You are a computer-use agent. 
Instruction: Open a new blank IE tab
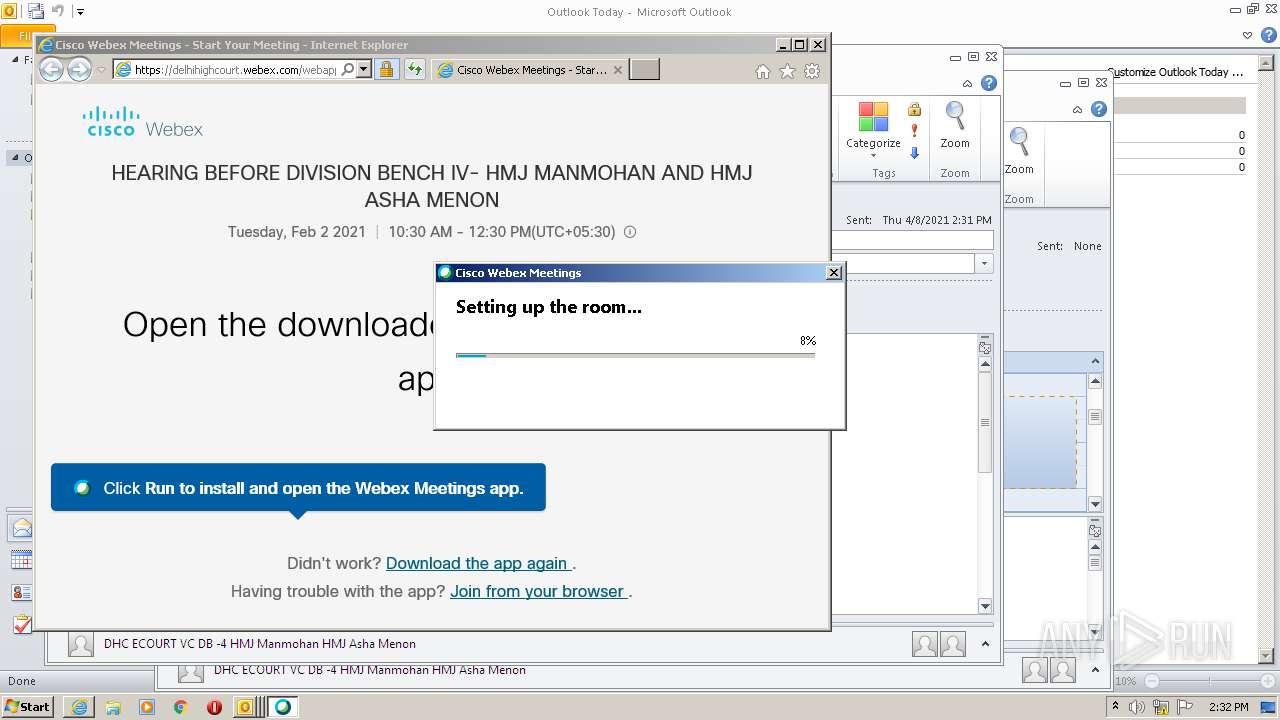tap(645, 70)
